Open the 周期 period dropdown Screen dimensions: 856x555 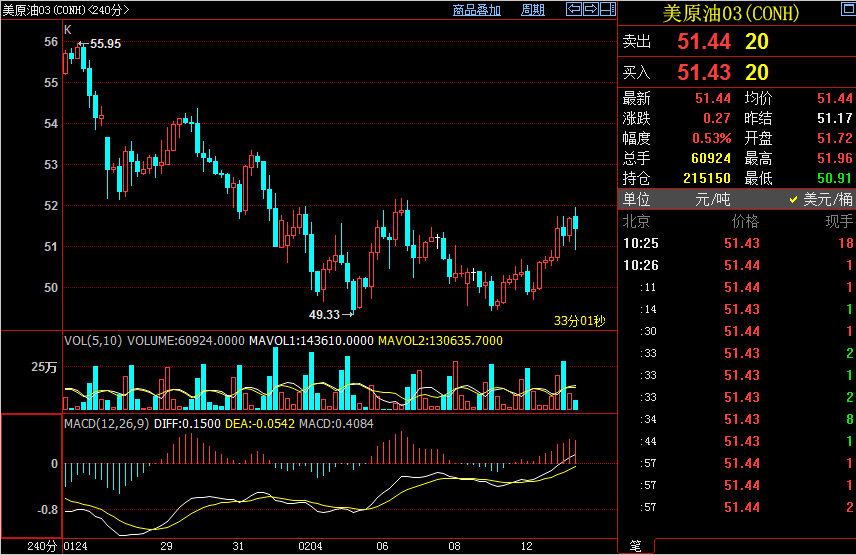[533, 10]
